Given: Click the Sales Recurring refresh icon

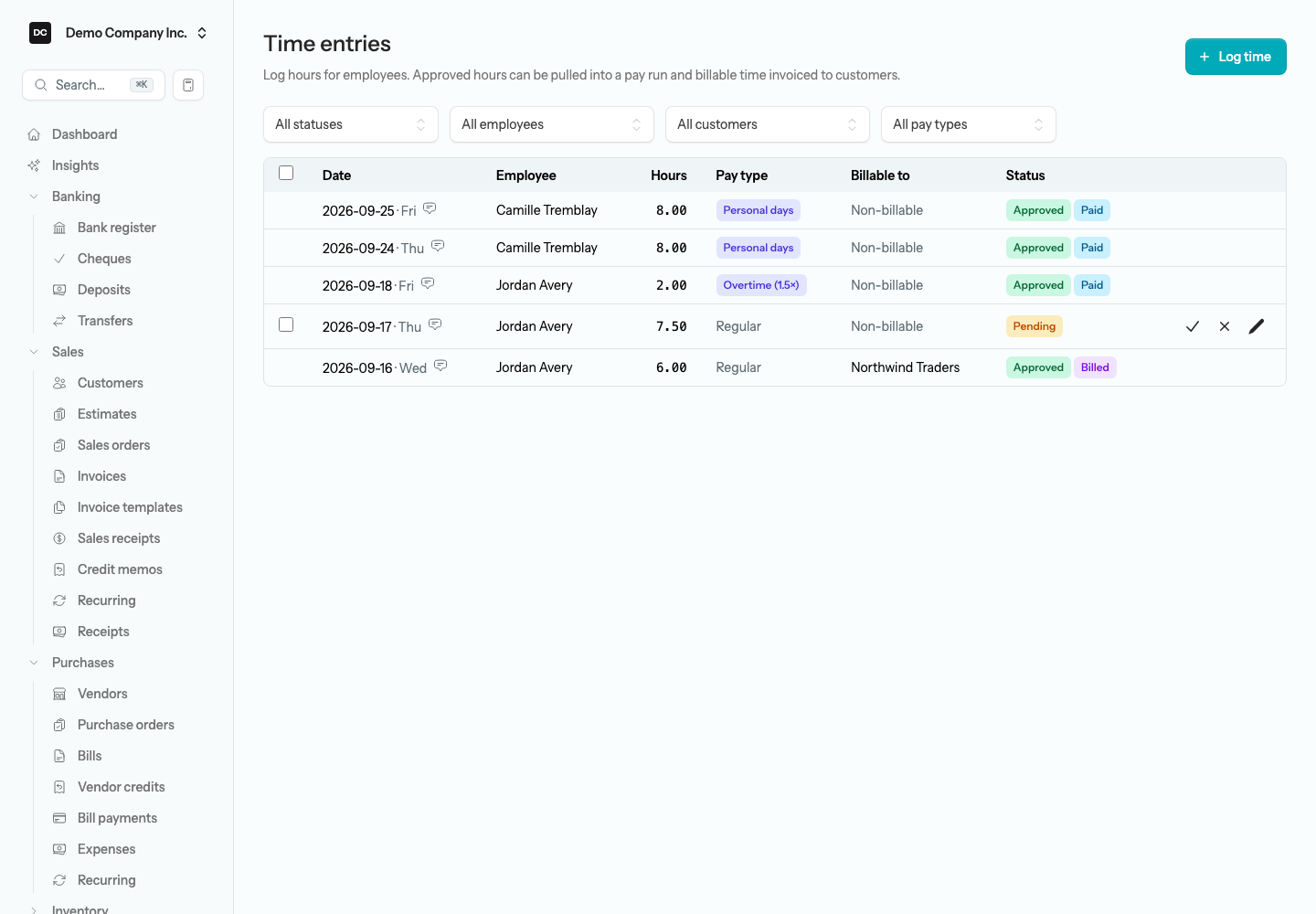Looking at the screenshot, I should (x=59, y=600).
